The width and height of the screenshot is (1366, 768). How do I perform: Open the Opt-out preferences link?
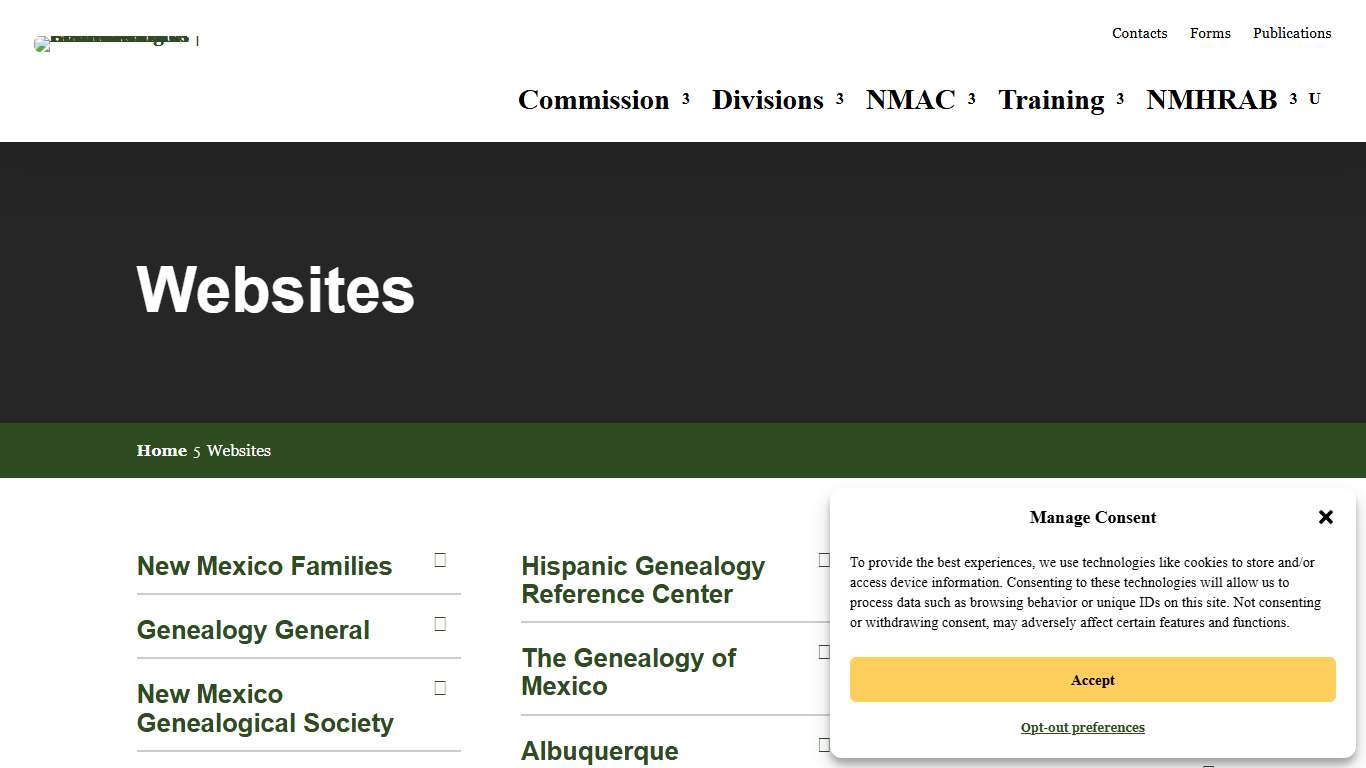[1083, 727]
